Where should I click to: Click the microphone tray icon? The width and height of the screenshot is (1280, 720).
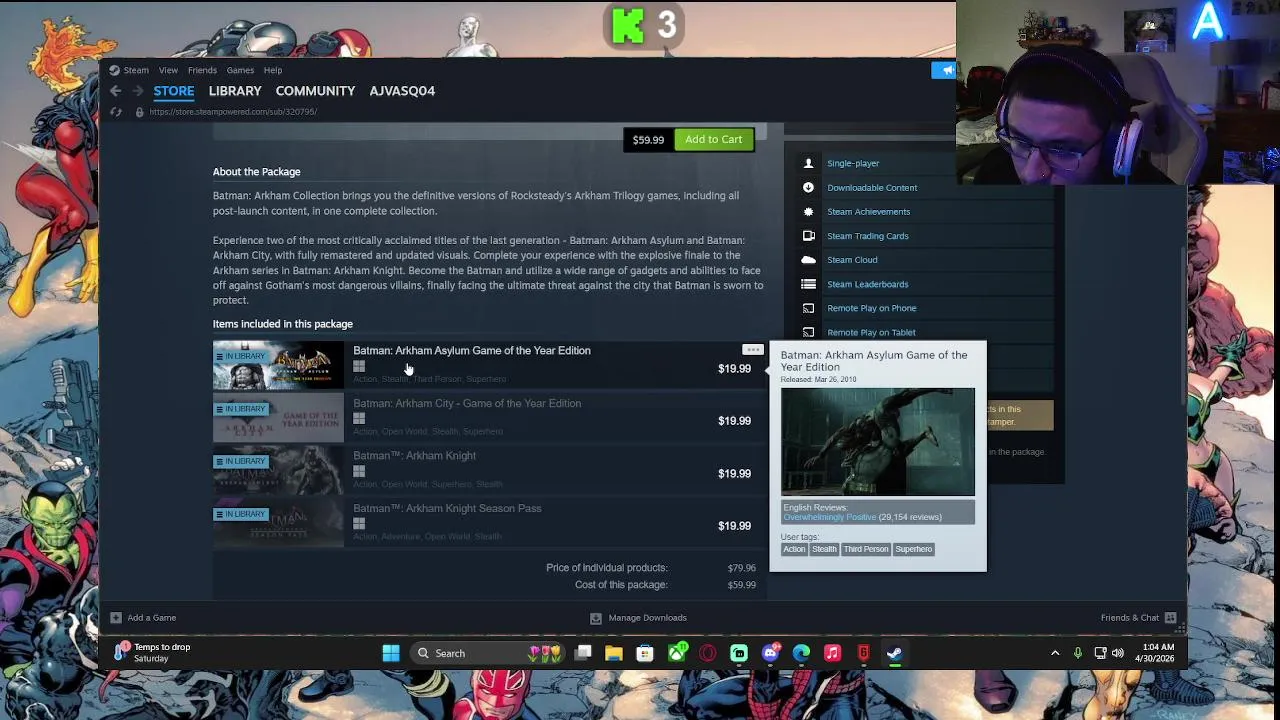click(1078, 653)
